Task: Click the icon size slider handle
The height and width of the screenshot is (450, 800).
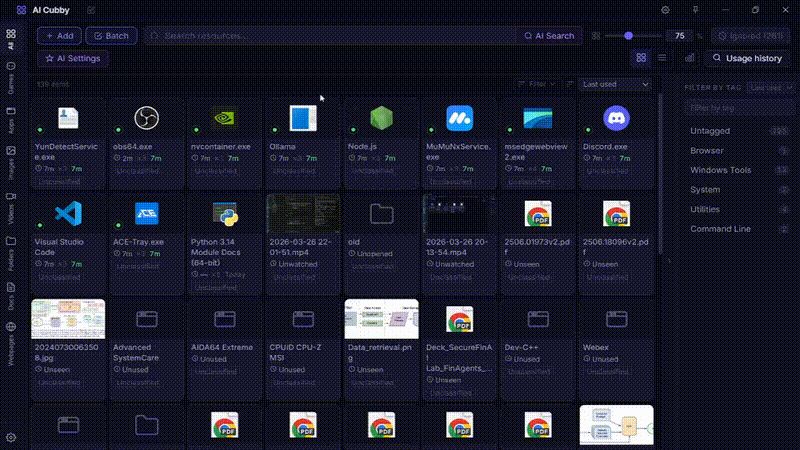Action: click(x=629, y=36)
